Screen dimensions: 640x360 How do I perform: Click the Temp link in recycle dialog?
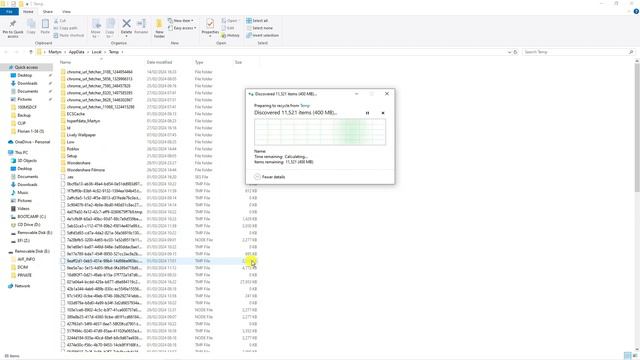pyautogui.click(x=305, y=105)
